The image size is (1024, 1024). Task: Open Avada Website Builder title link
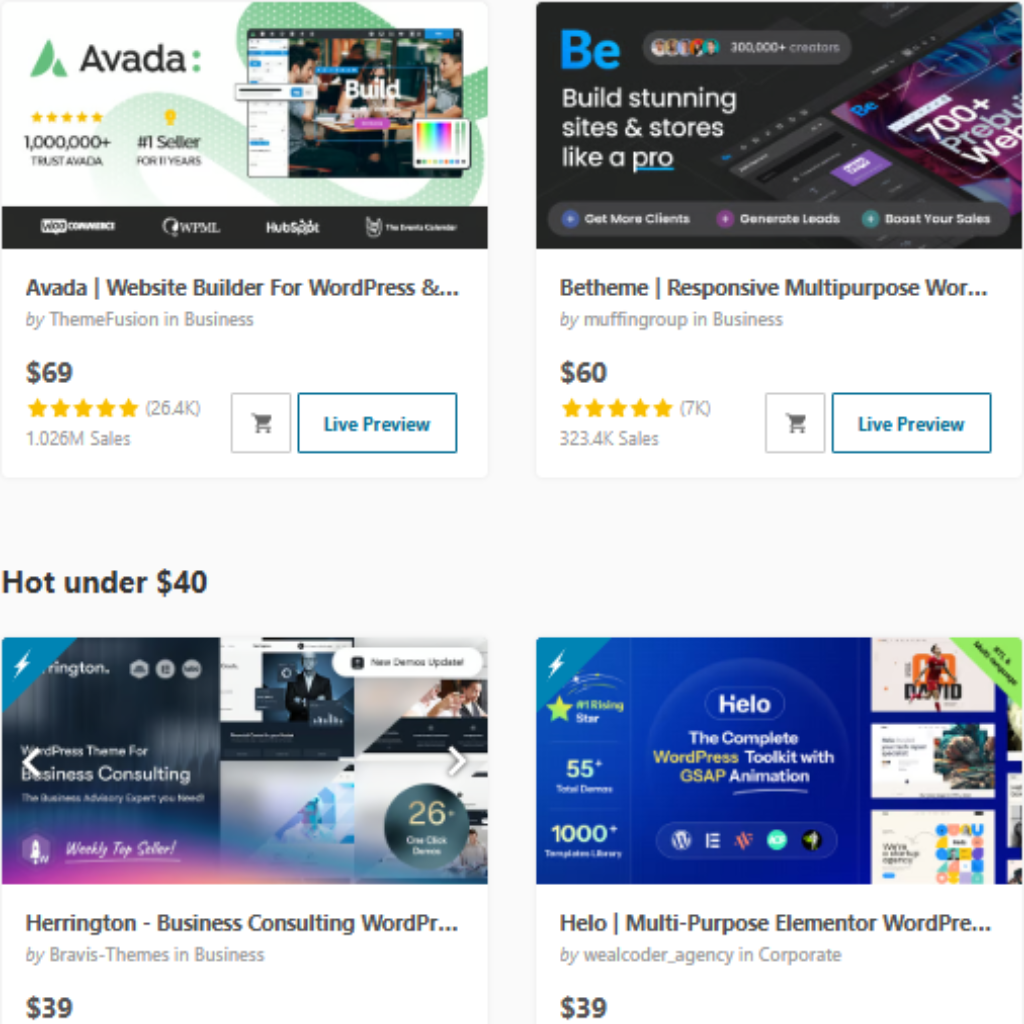tap(242, 288)
